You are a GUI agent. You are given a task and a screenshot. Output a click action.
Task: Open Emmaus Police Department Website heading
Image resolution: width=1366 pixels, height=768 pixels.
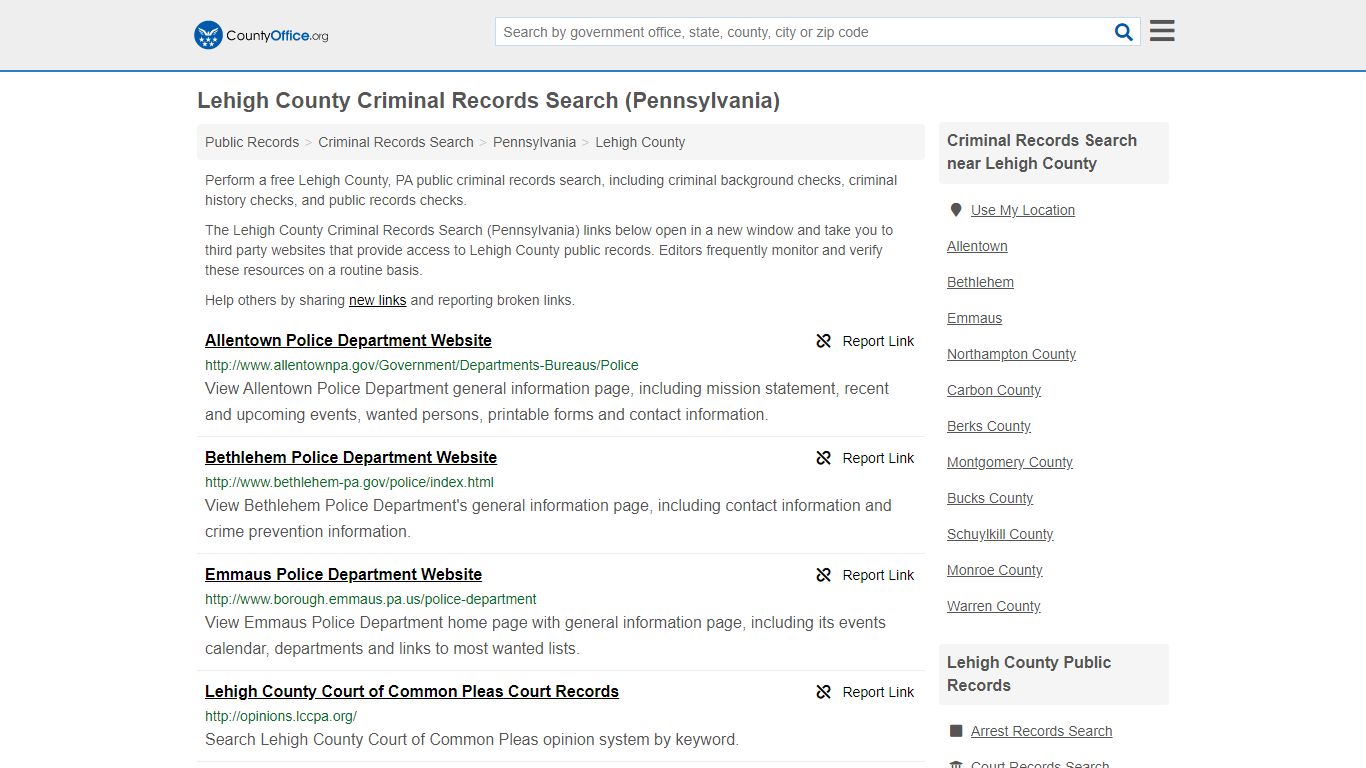pyautogui.click(x=343, y=574)
